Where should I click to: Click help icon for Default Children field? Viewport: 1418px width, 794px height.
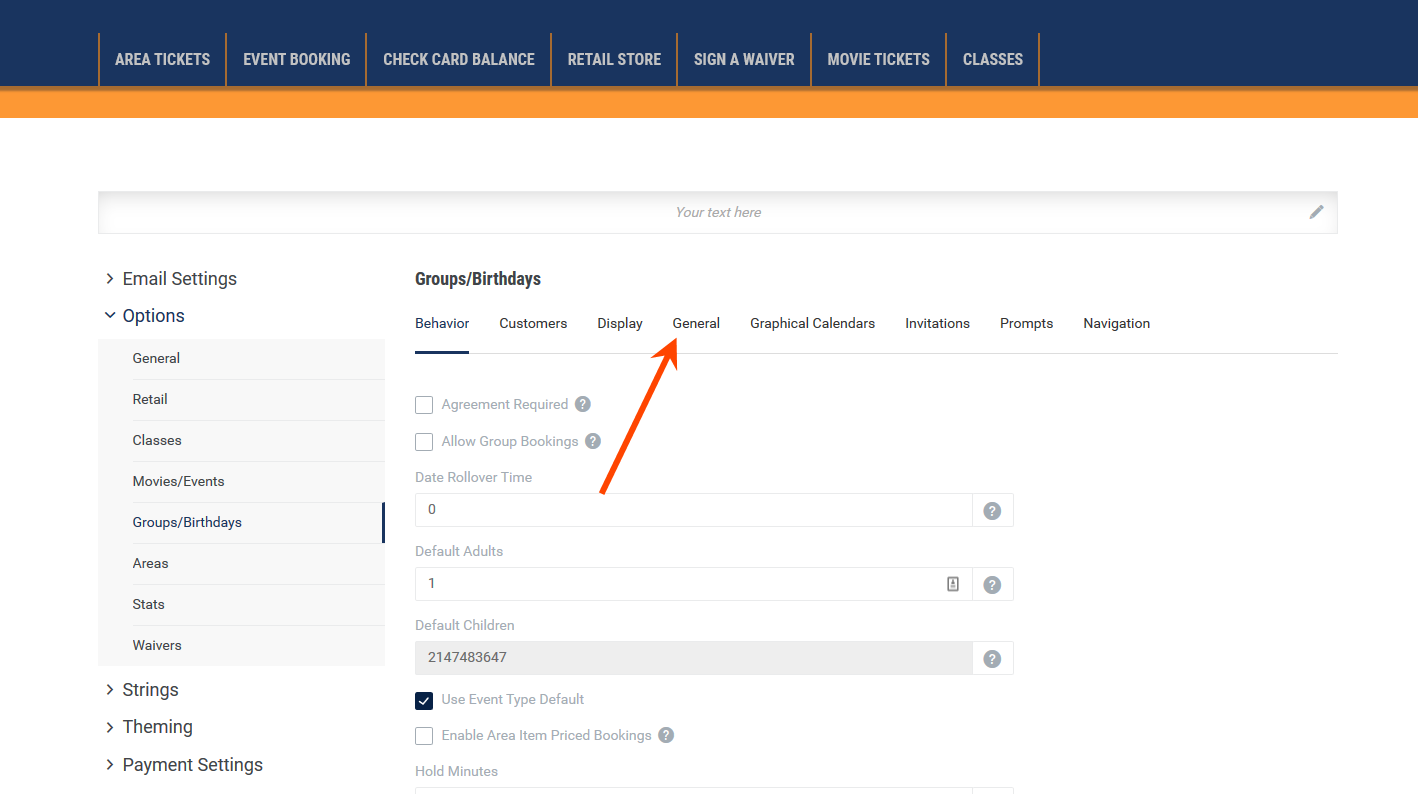[x=992, y=659]
